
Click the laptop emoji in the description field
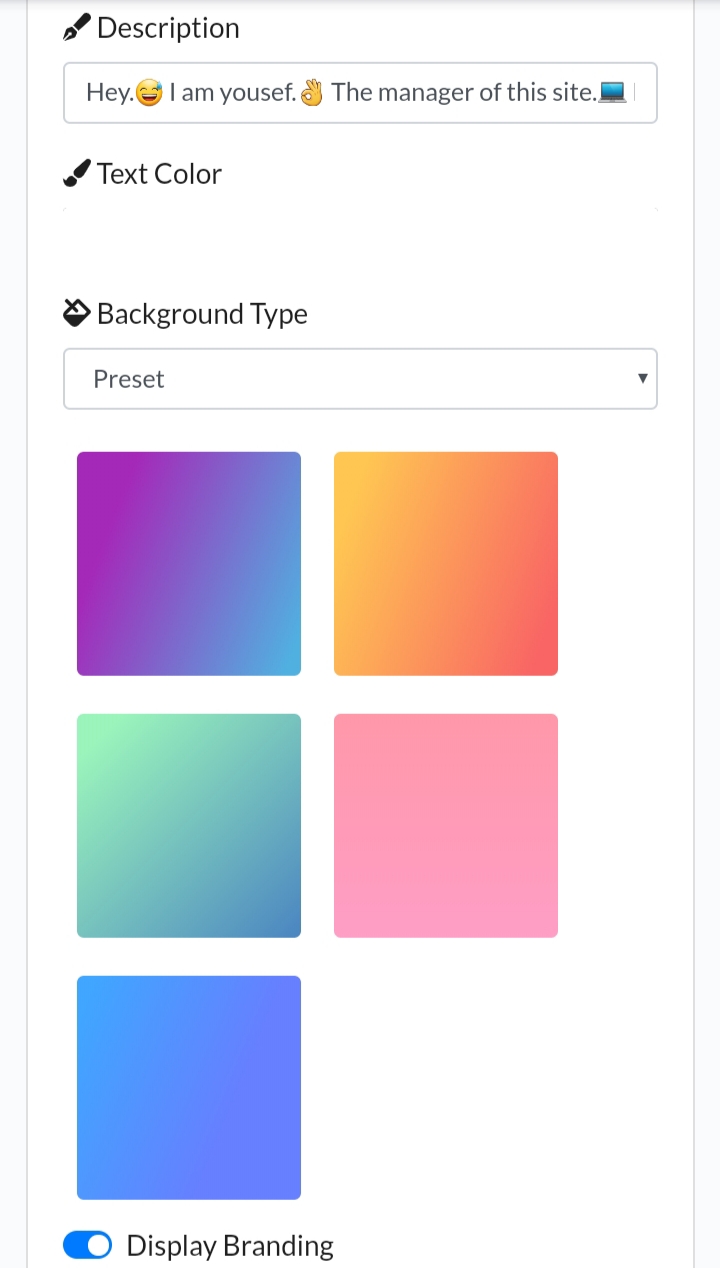pyautogui.click(x=612, y=93)
